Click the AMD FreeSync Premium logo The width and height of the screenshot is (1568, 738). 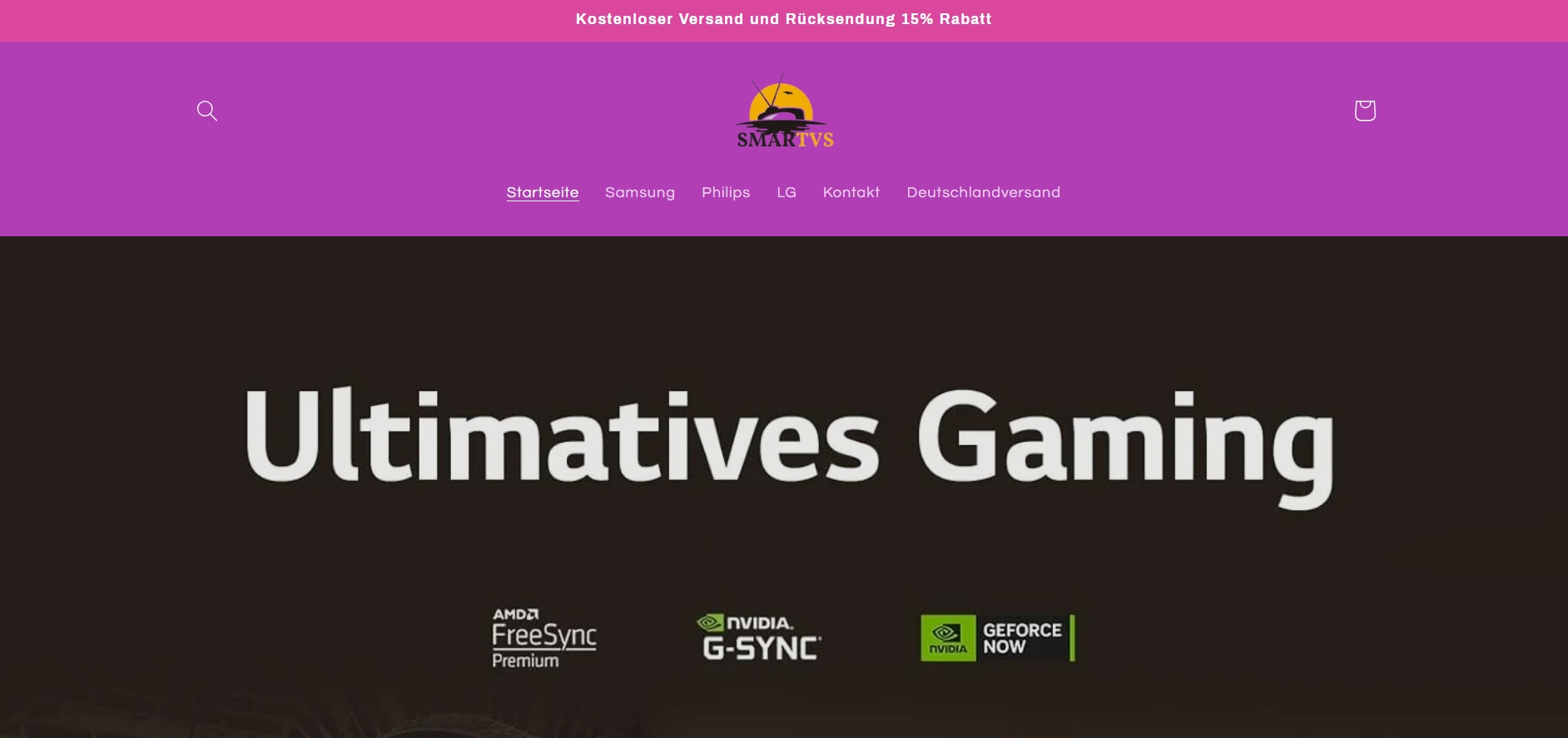click(543, 637)
